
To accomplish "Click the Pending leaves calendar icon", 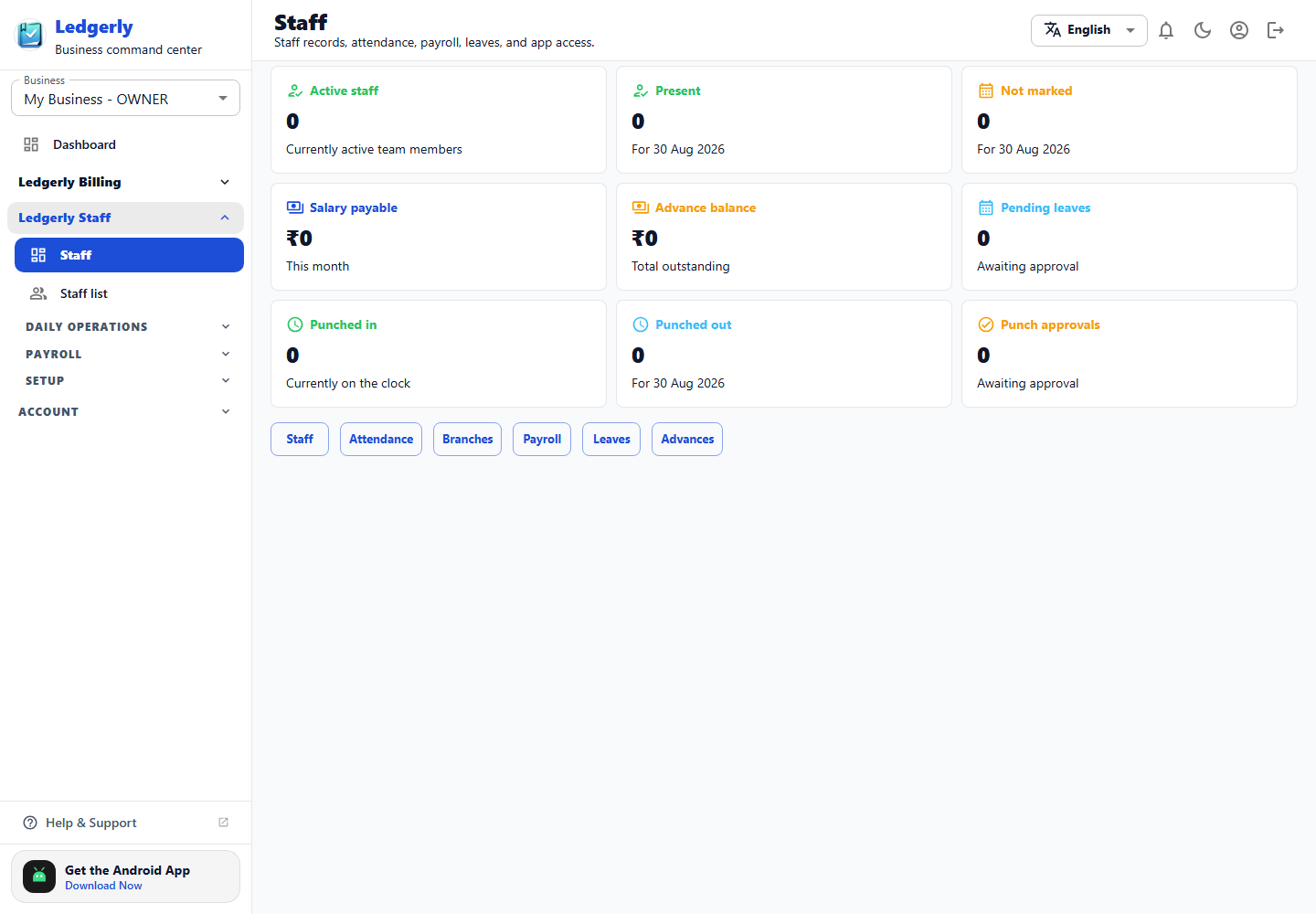I will pos(986,207).
